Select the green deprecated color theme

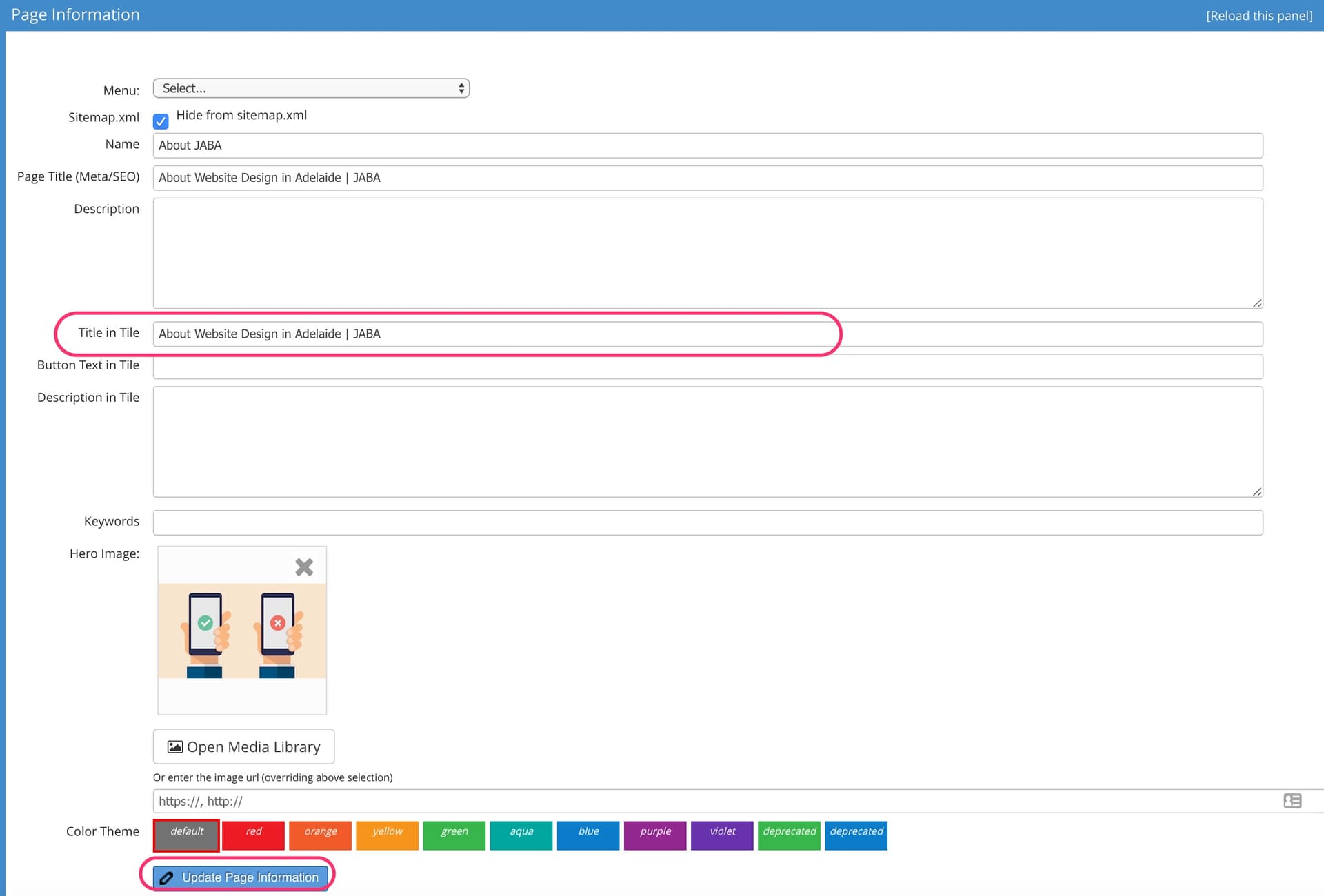pyautogui.click(x=789, y=835)
